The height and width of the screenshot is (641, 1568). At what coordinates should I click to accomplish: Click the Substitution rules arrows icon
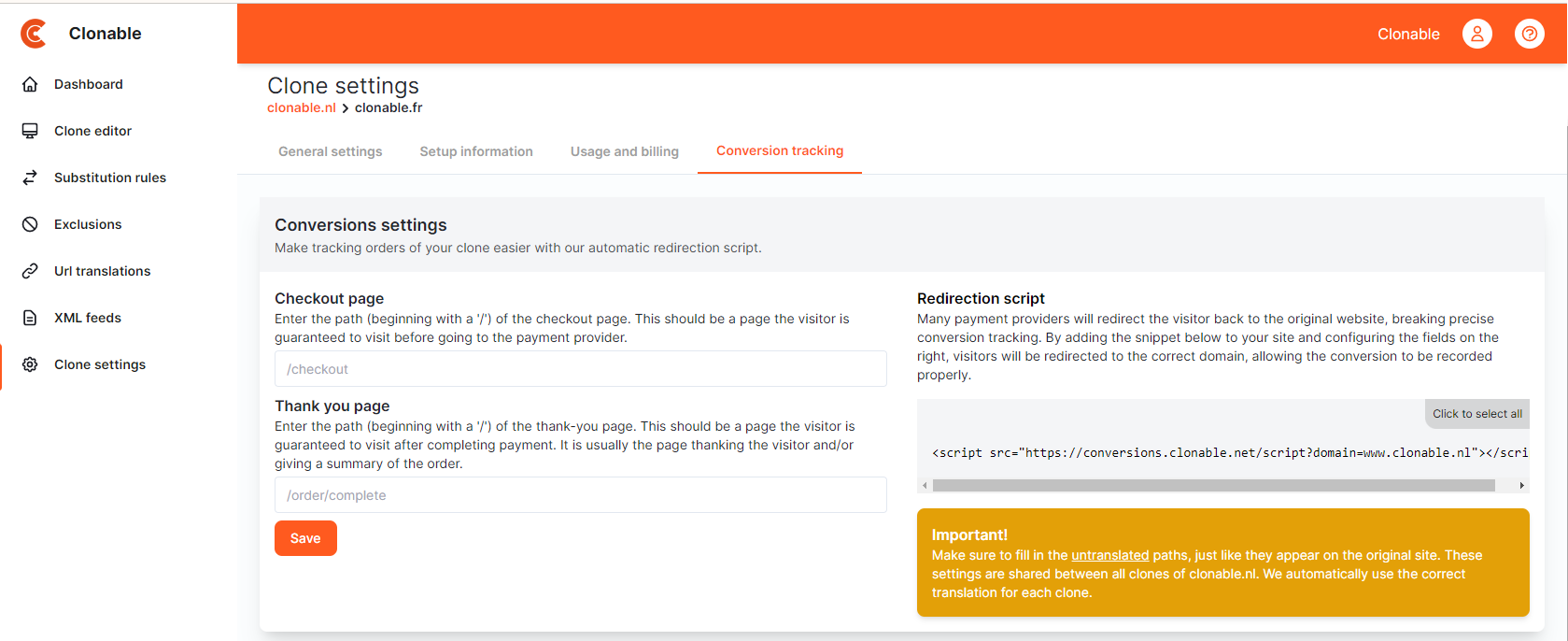tap(30, 178)
